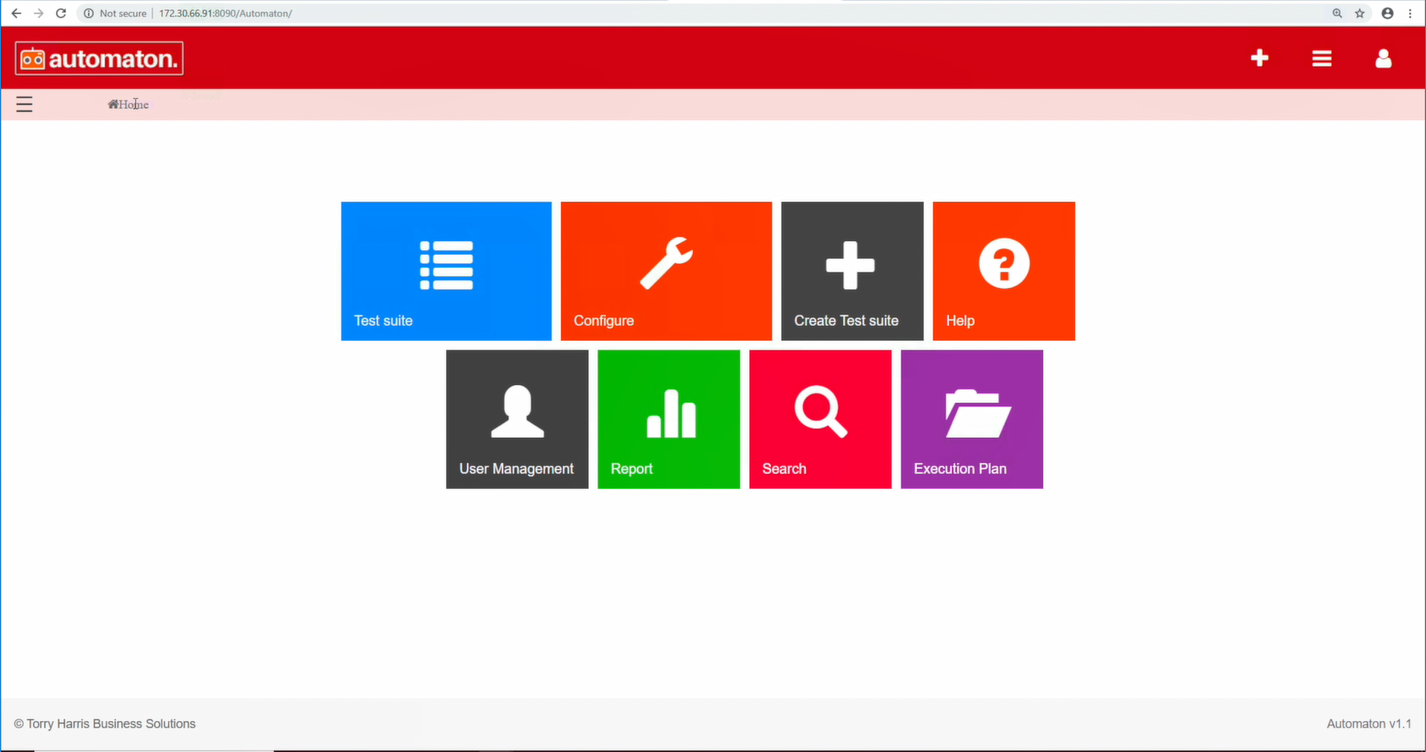Bookmark this page with the star
The image size is (1426, 752).
1360,13
